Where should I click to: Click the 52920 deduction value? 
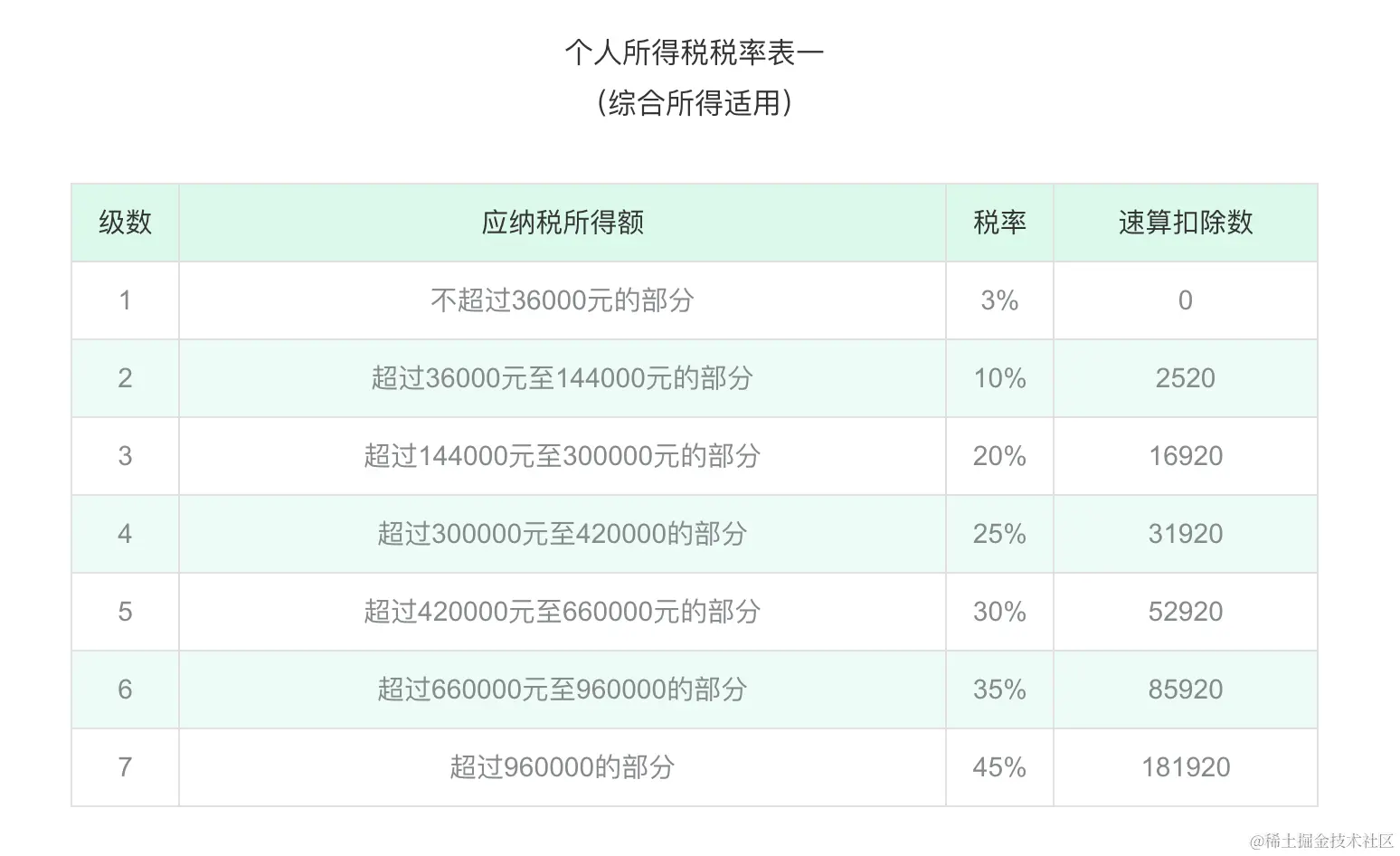click(x=1186, y=612)
